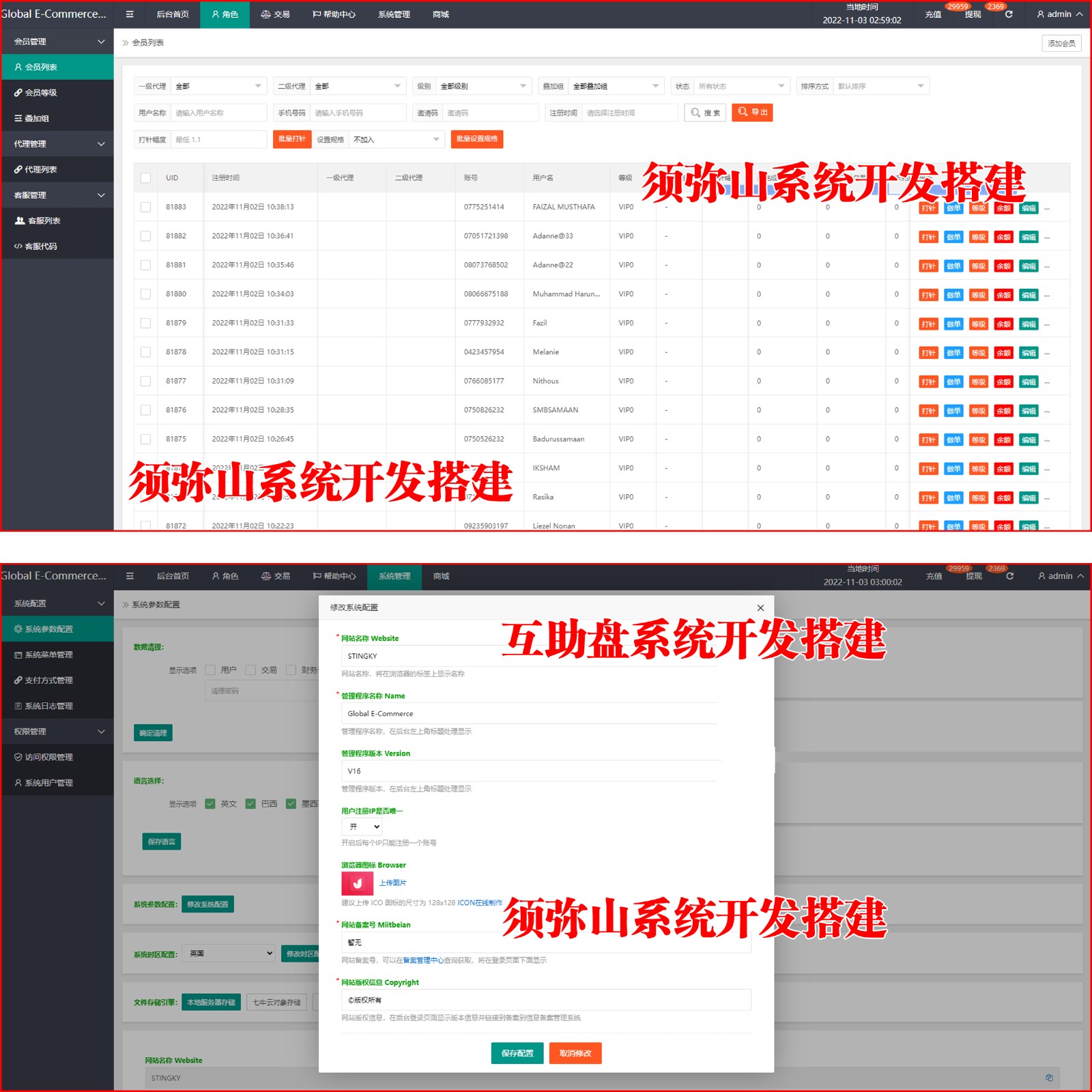Go to 客服列表 in the sidebar
Image resolution: width=1092 pixels, height=1092 pixels.
(x=44, y=221)
